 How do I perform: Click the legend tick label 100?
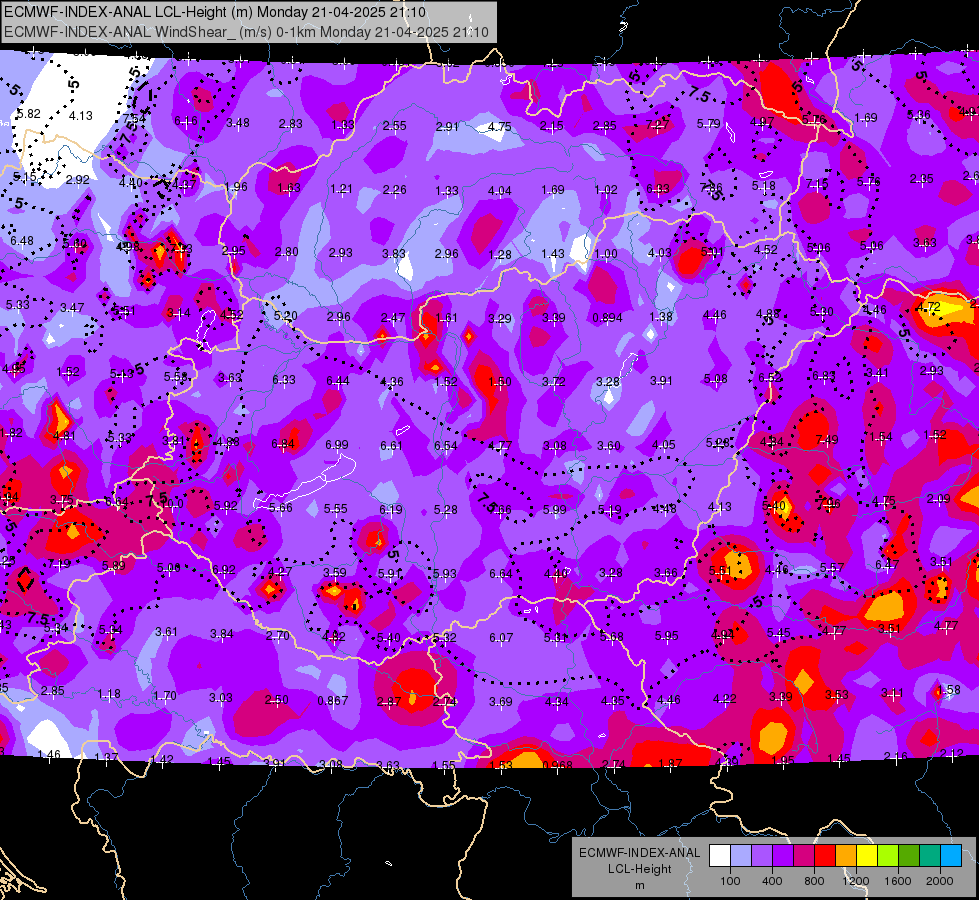tap(730, 881)
